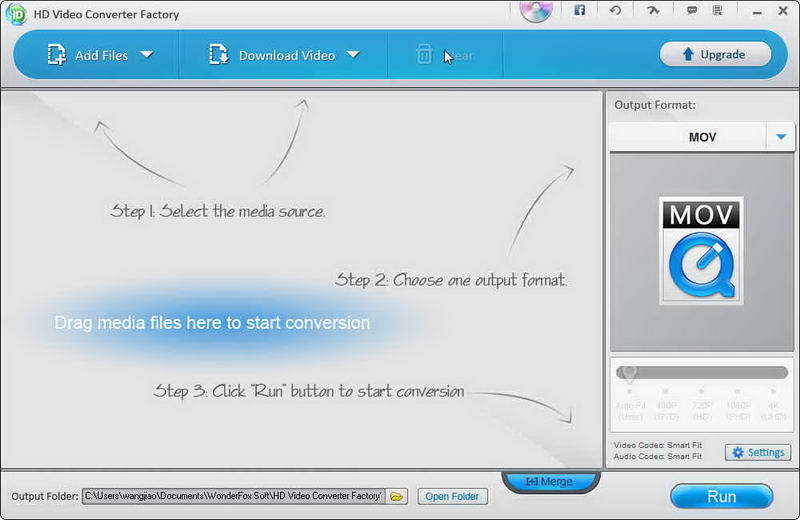Click the list icon beside the speech bubble

717,10
